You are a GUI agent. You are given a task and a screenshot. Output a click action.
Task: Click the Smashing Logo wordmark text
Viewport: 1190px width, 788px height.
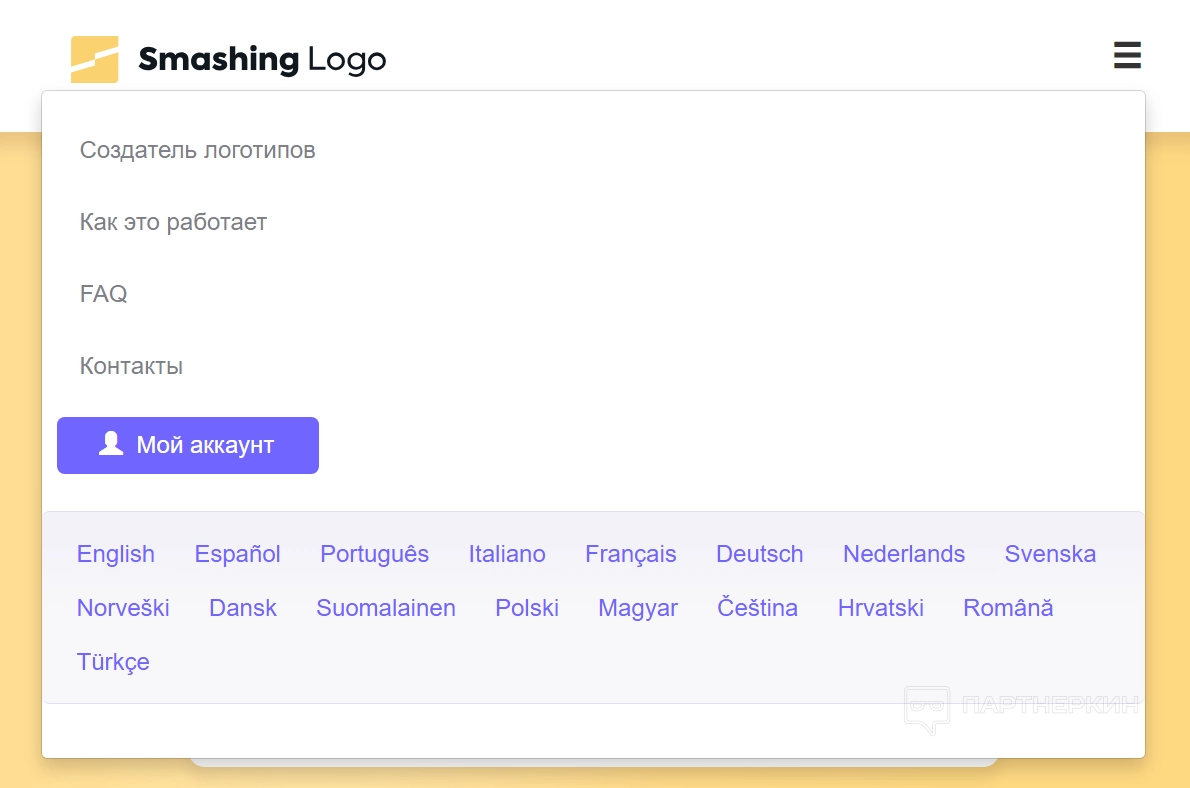coord(262,60)
